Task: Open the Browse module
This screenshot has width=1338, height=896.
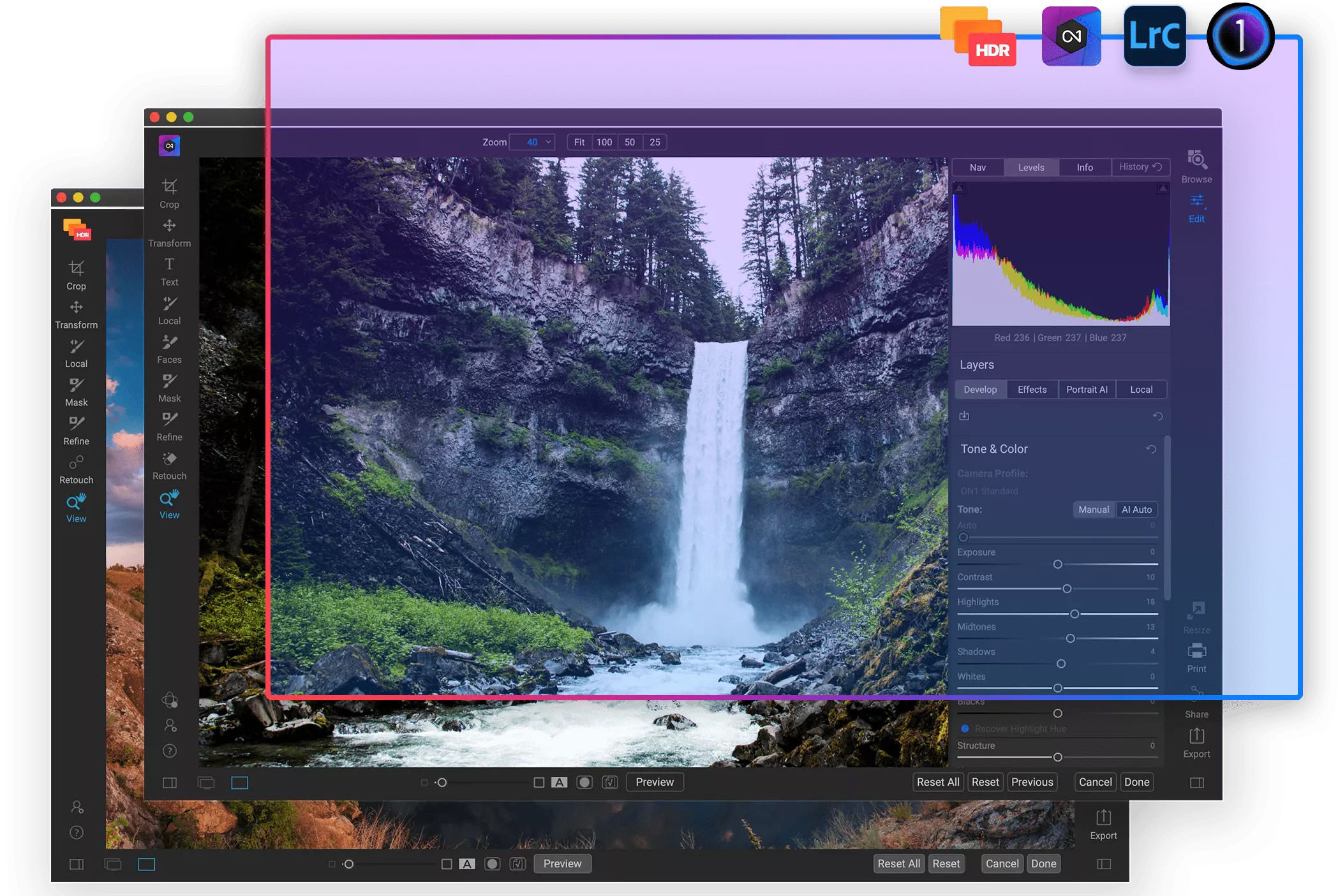Action: point(1196,166)
